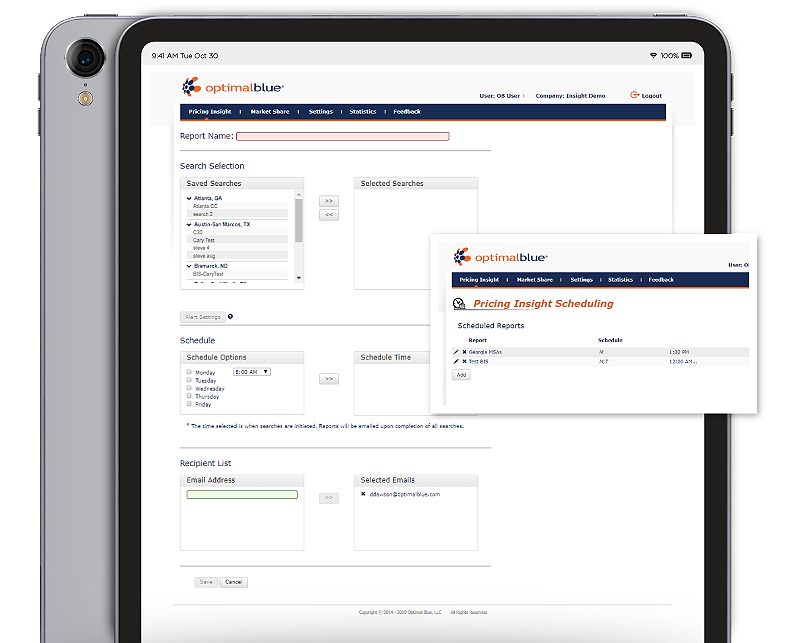This screenshot has height=643, width=793.
Task: Collapse the Bismarck, ND group
Action: click(x=189, y=266)
